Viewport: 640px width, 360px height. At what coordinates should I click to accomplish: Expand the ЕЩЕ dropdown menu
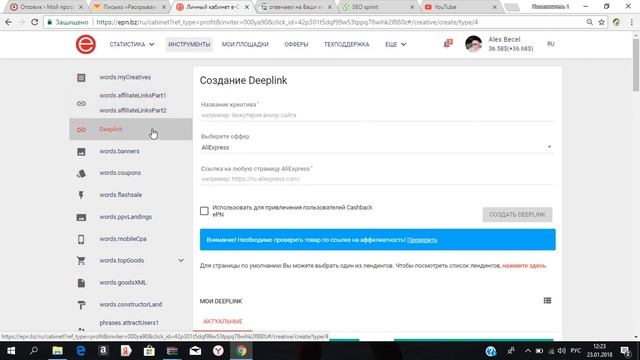pyautogui.click(x=396, y=44)
